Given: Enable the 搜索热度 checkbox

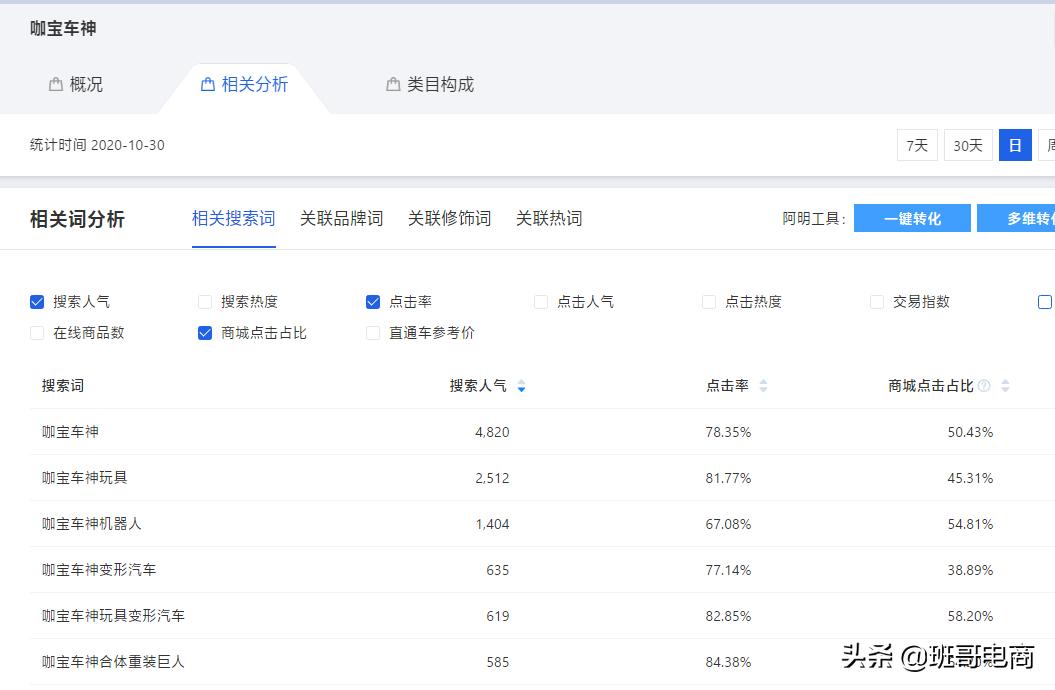Looking at the screenshot, I should [205, 301].
